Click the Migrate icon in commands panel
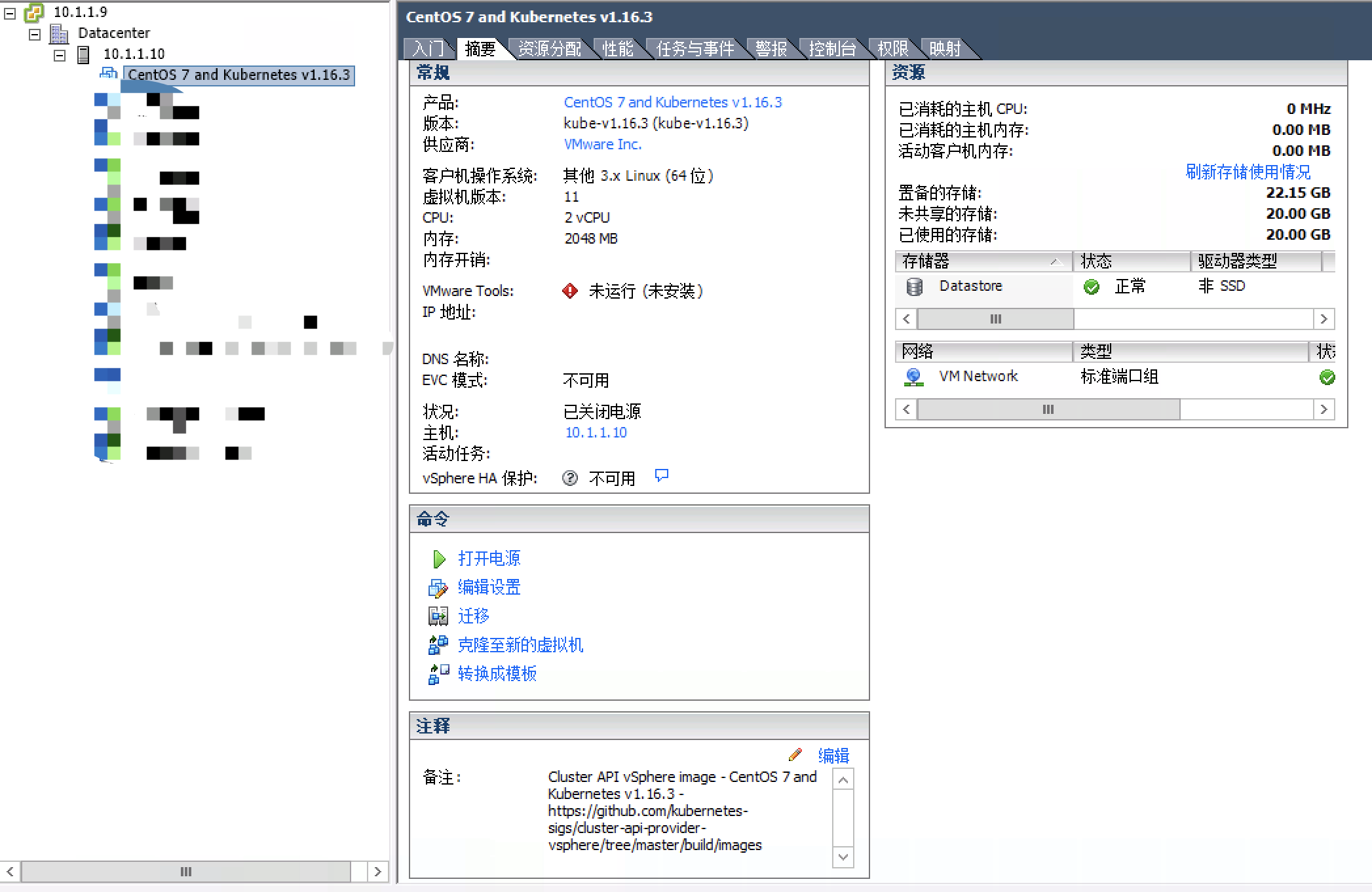The image size is (1372, 892). [x=437, y=616]
